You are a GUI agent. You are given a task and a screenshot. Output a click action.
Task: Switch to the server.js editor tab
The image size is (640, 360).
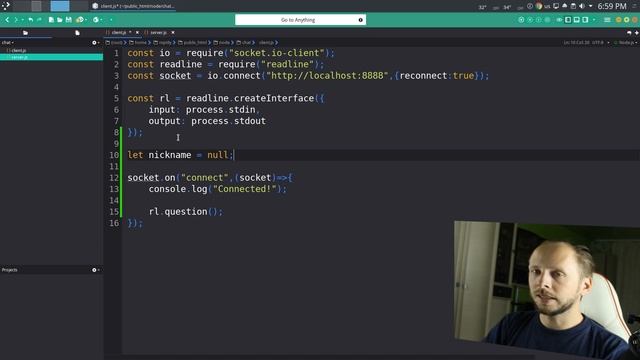point(158,32)
